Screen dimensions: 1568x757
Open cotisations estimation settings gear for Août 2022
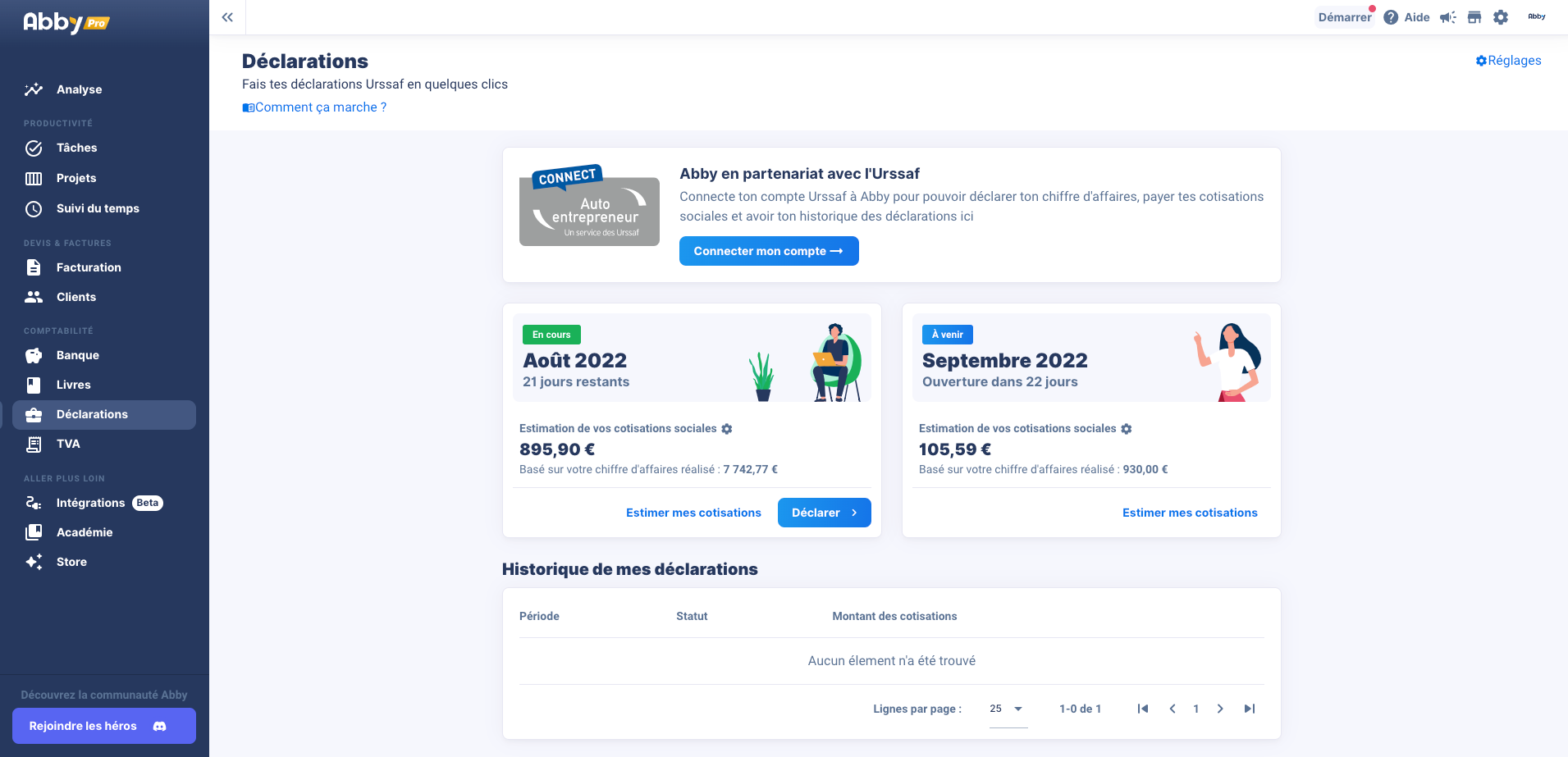(x=727, y=428)
